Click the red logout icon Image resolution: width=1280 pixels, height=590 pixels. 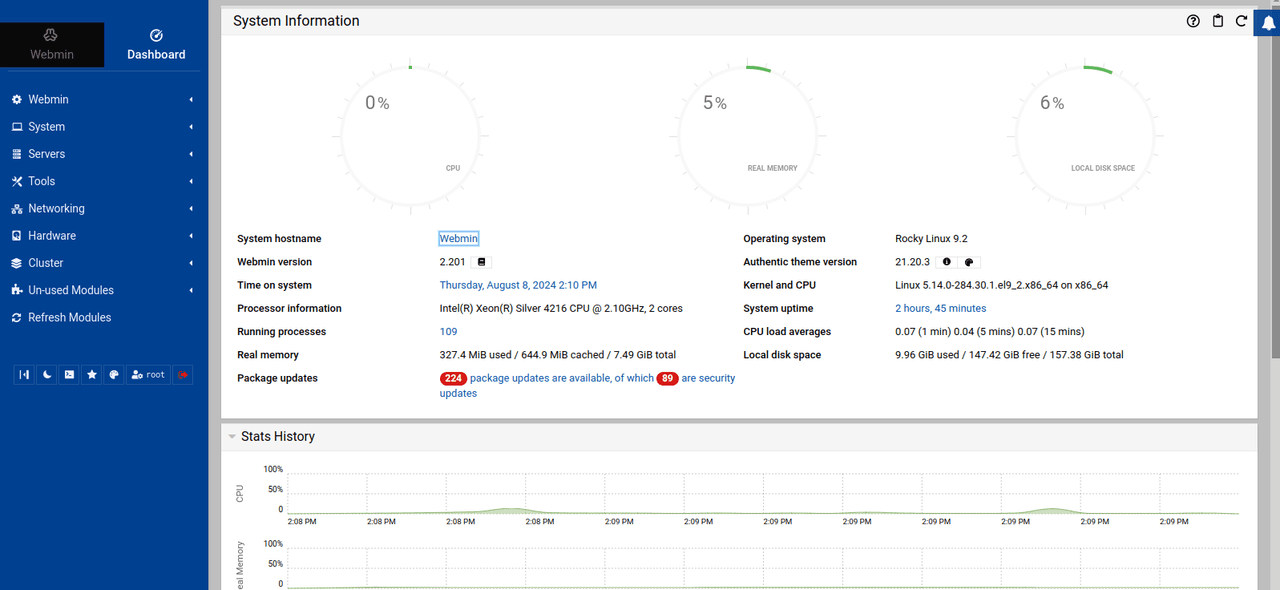(183, 375)
